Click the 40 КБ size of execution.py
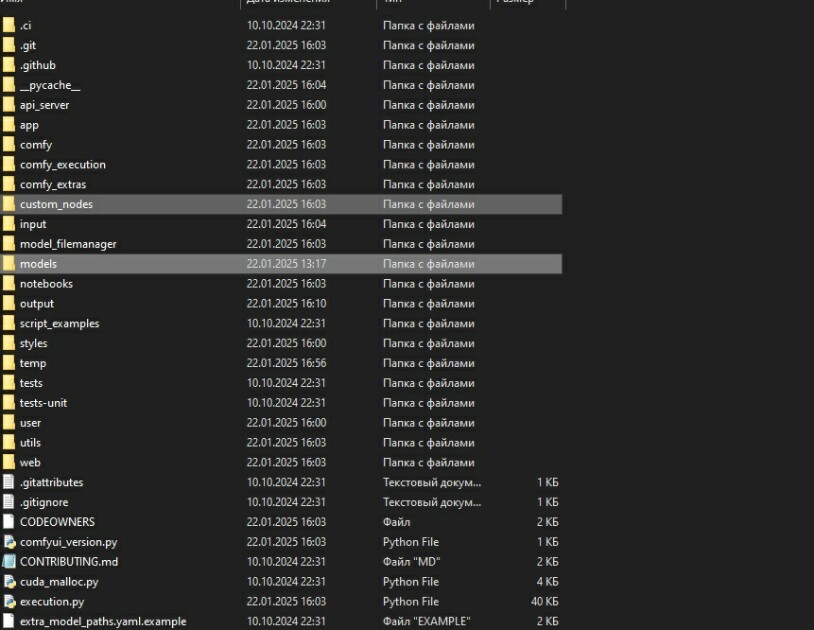Viewport: 814px width, 630px height. [545, 601]
